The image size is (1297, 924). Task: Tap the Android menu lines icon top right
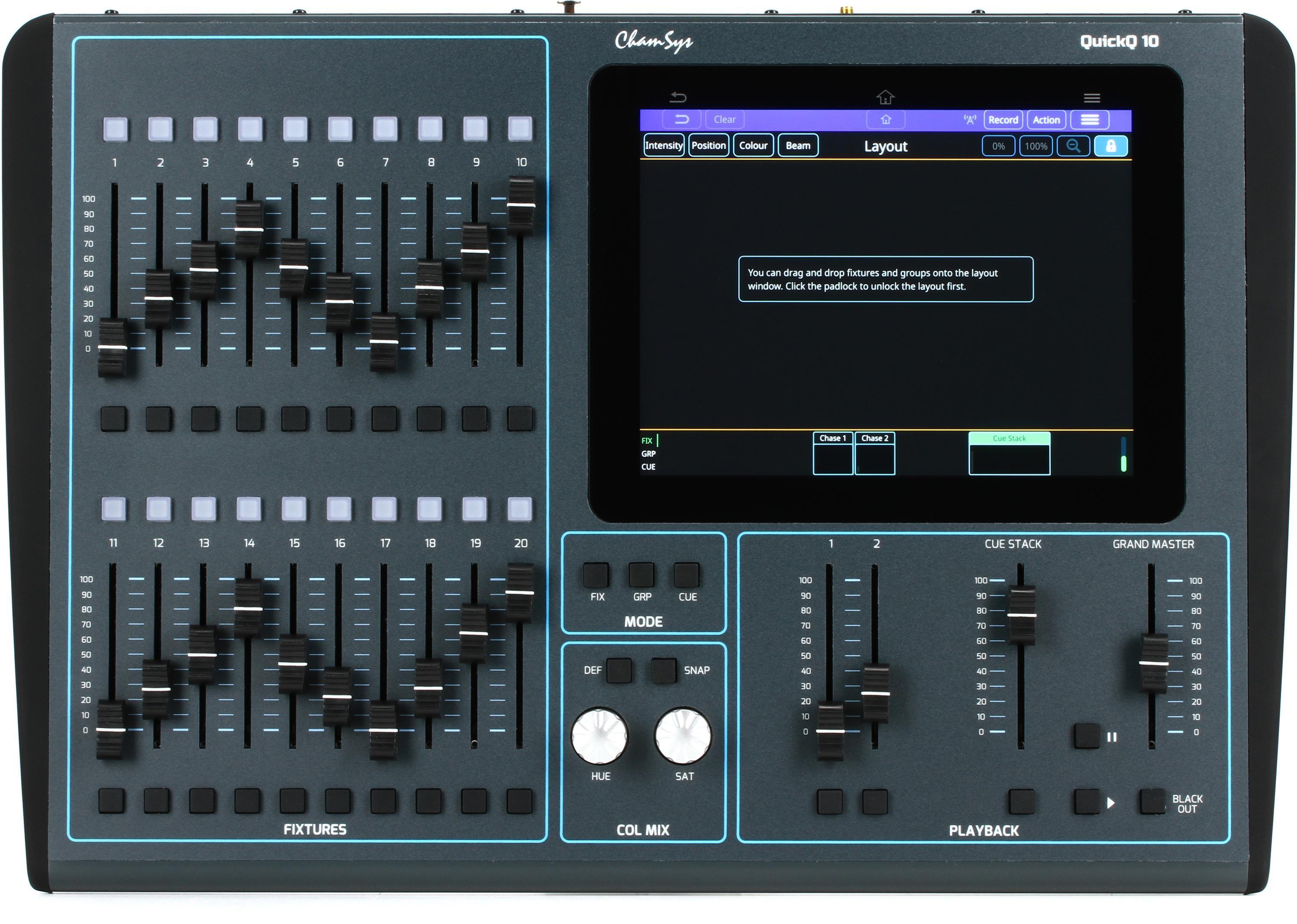pyautogui.click(x=1092, y=98)
